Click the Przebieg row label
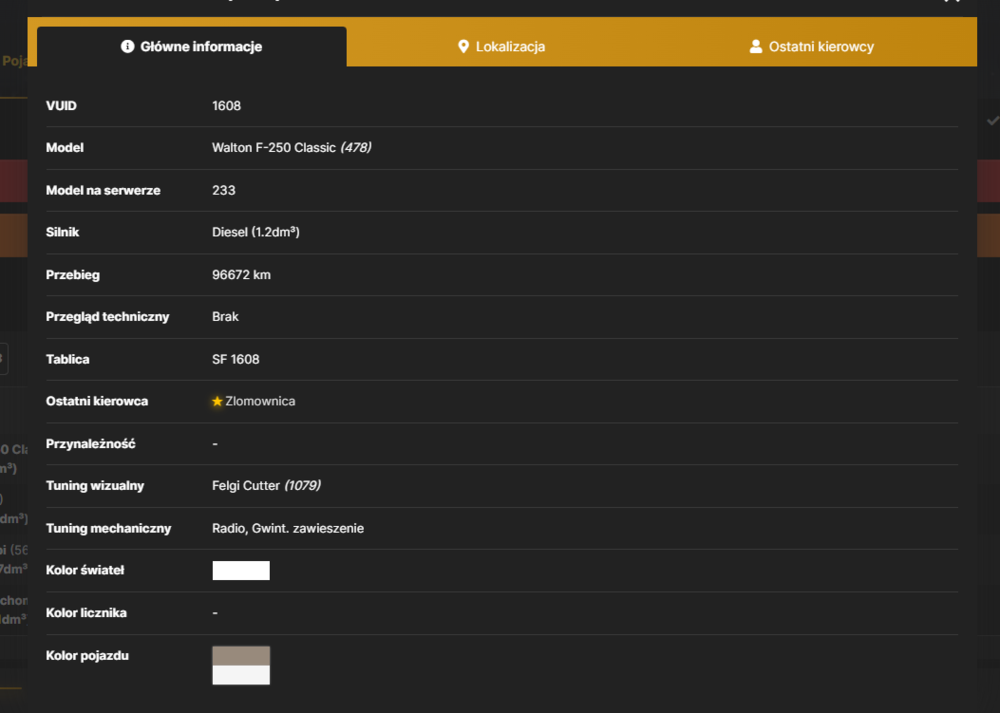Screen dimensions: 1000x713 pos(73,275)
